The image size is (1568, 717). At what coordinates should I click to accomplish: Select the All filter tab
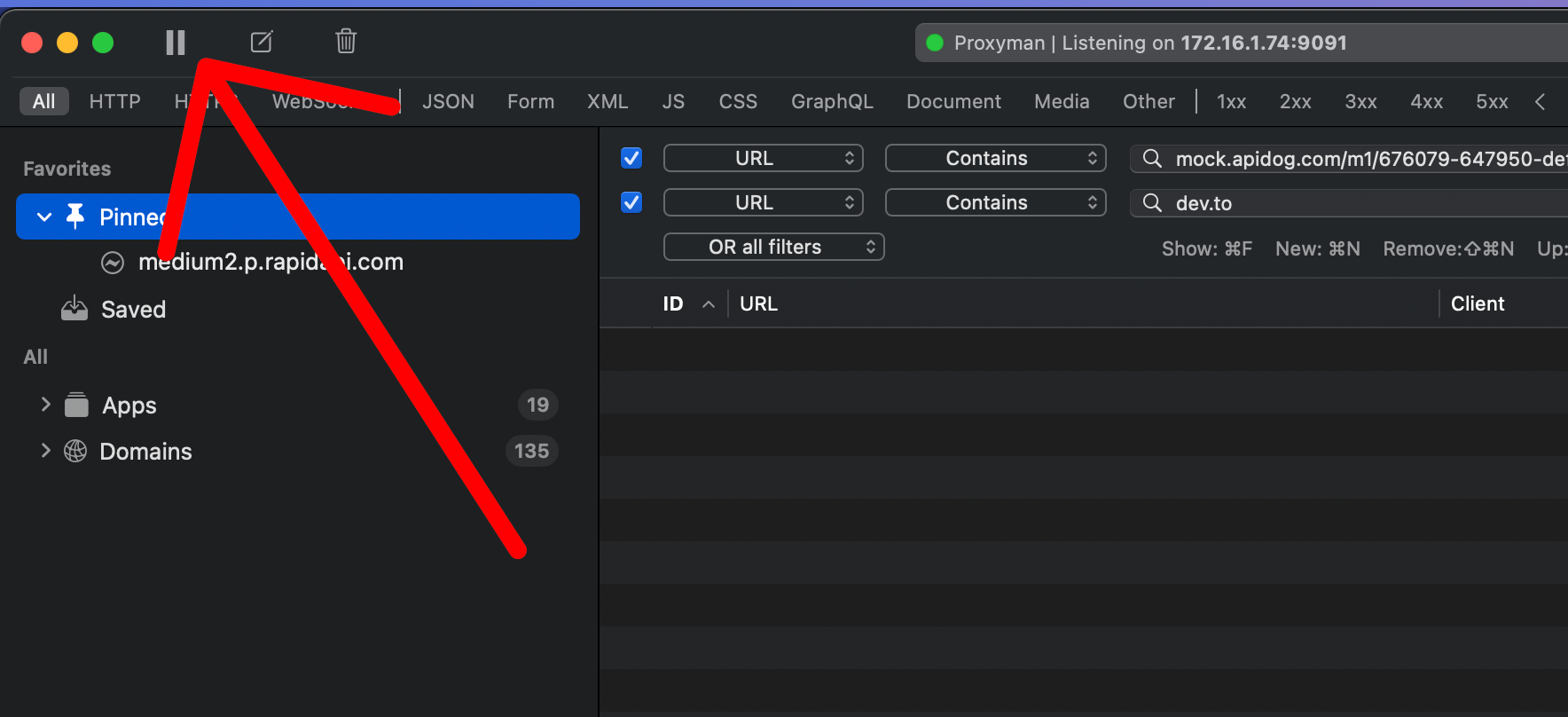[44, 101]
